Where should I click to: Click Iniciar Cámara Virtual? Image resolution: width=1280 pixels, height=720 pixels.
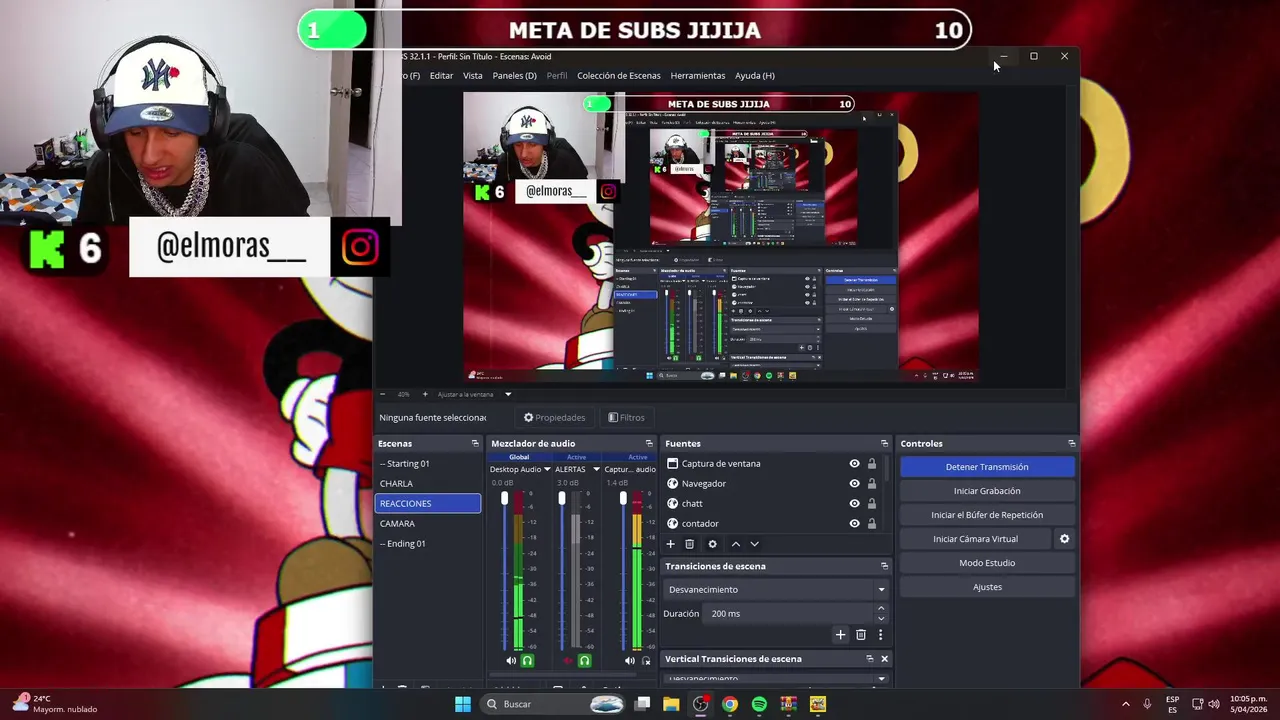tap(975, 539)
